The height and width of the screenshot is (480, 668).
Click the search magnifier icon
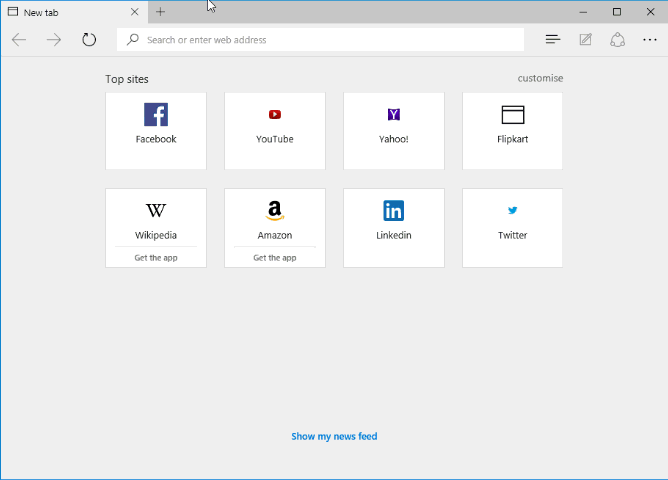click(x=132, y=40)
